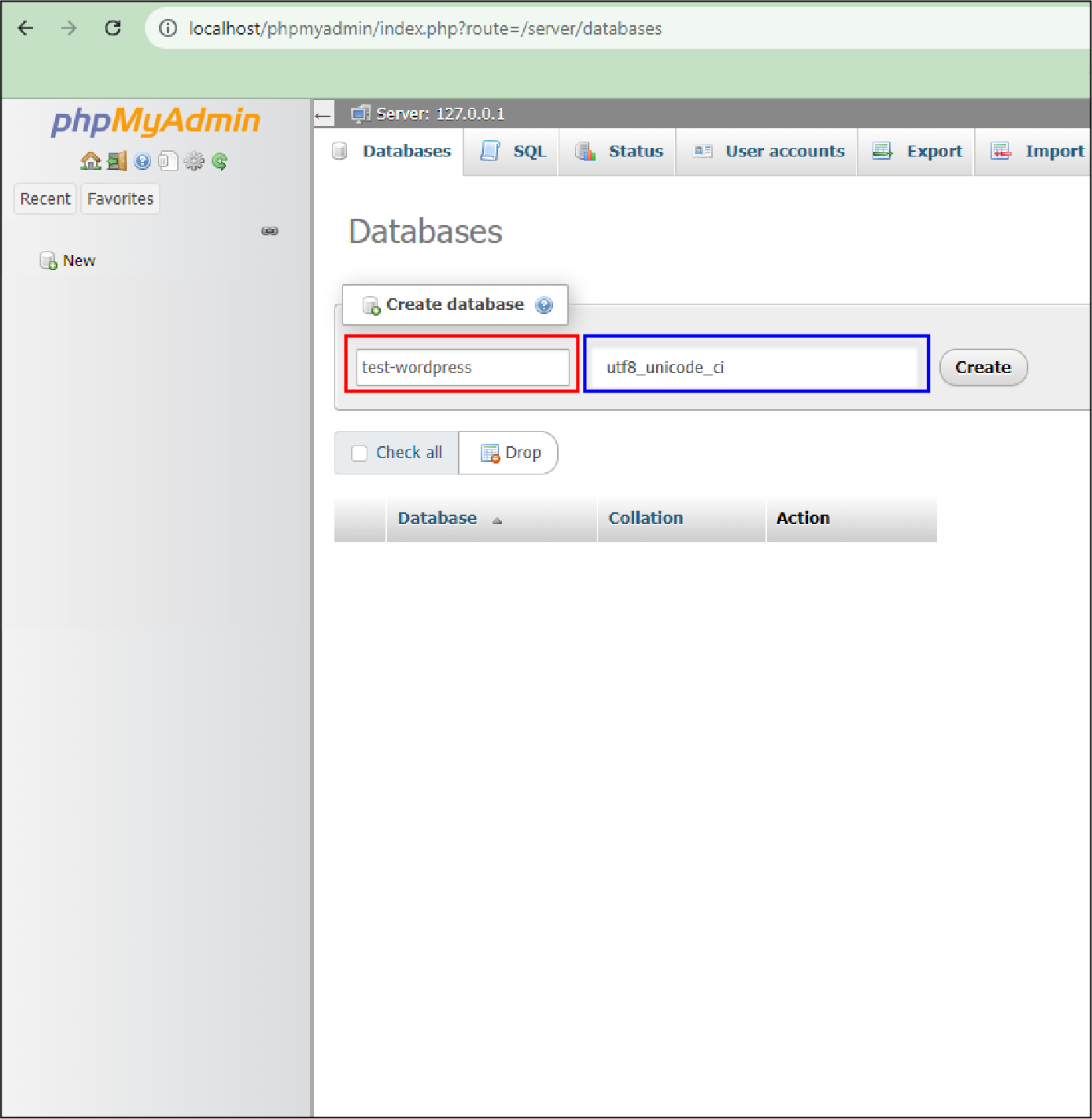Click the Action column header
This screenshot has height=1119, width=1092.
click(803, 519)
